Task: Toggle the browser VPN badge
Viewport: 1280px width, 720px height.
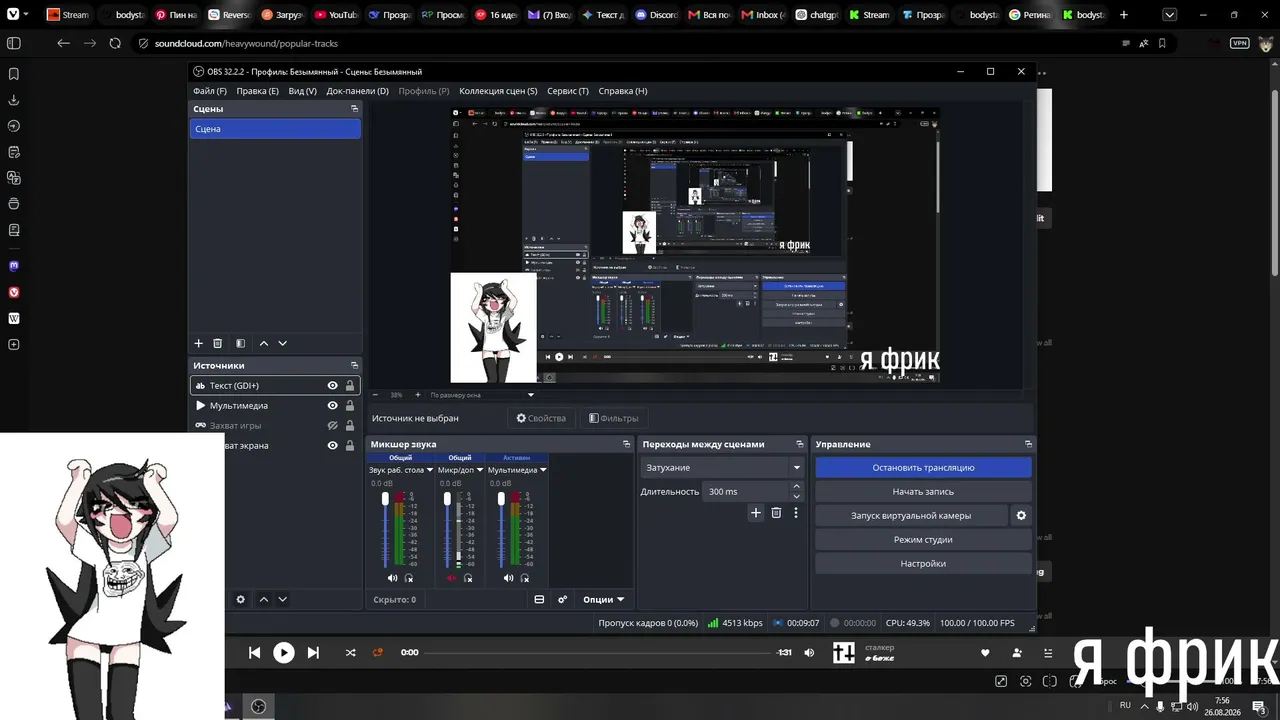Action: [x=1240, y=43]
